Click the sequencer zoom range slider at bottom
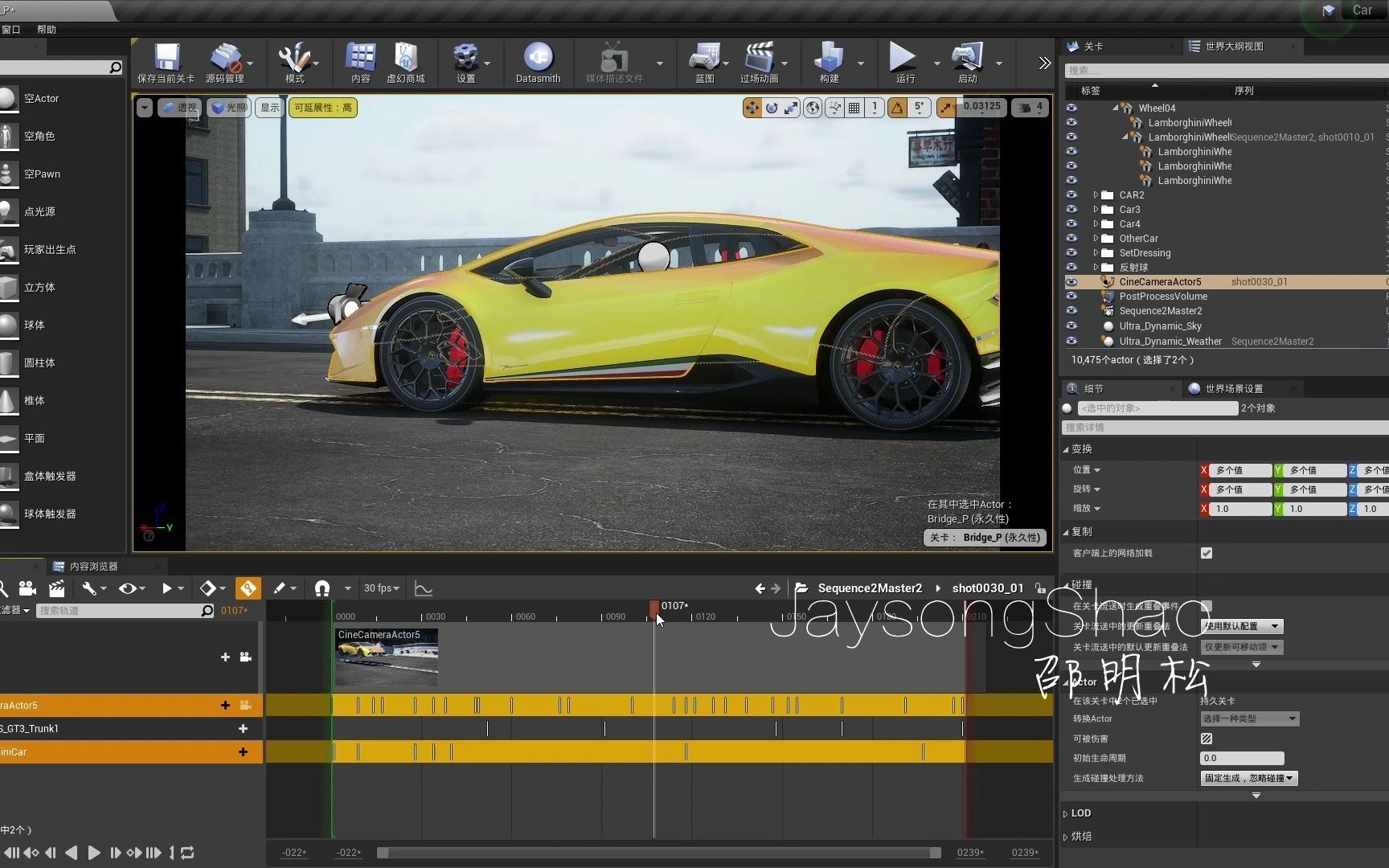 coord(658,853)
